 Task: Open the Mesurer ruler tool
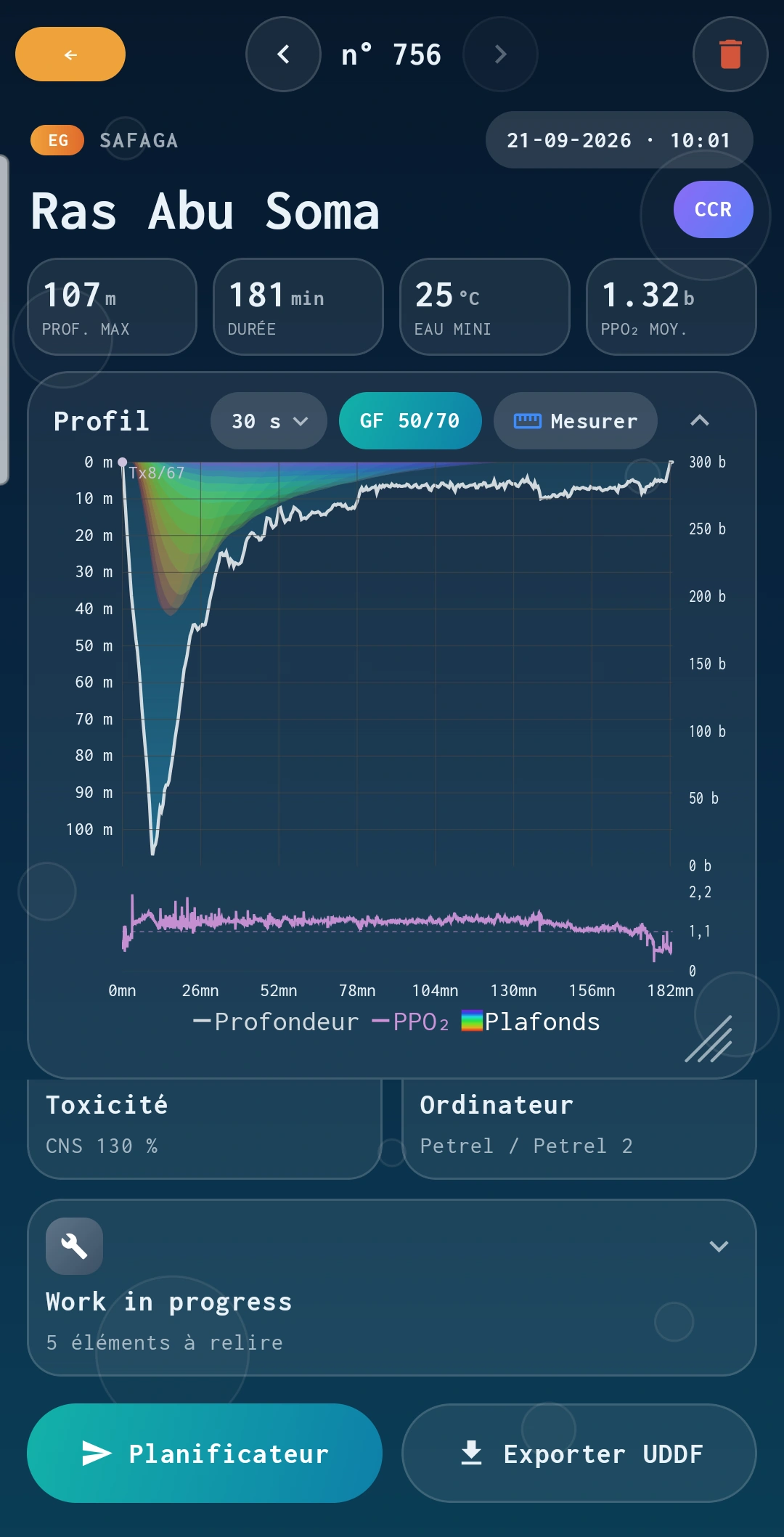[576, 421]
